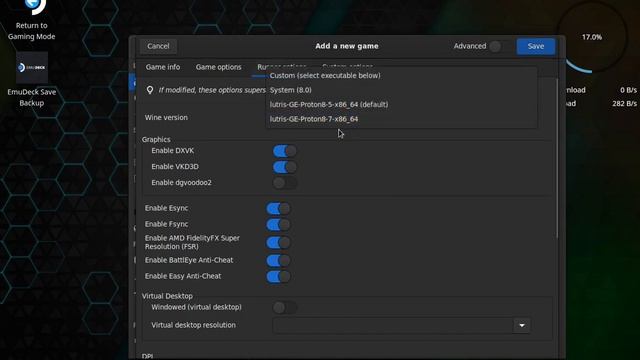Select Custom (select executable below) option
The width and height of the screenshot is (640, 360).
pyautogui.click(x=401, y=76)
